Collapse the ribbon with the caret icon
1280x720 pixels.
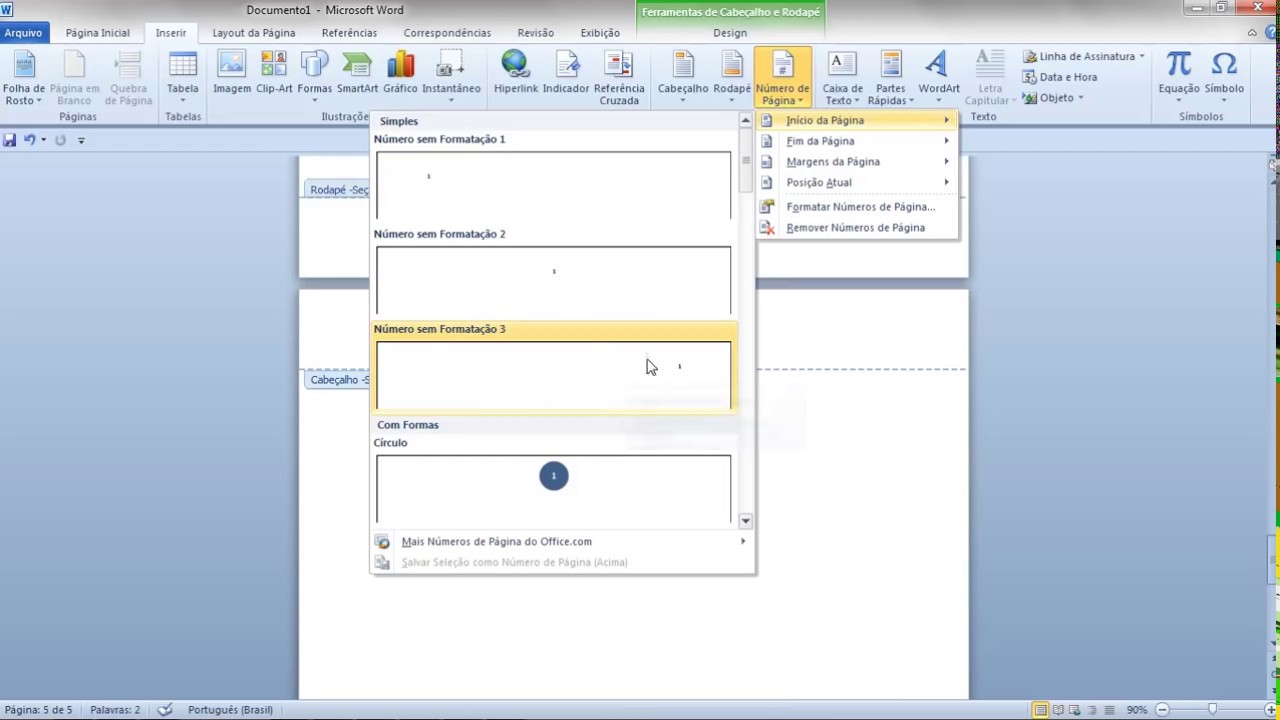pyautogui.click(x=1252, y=33)
